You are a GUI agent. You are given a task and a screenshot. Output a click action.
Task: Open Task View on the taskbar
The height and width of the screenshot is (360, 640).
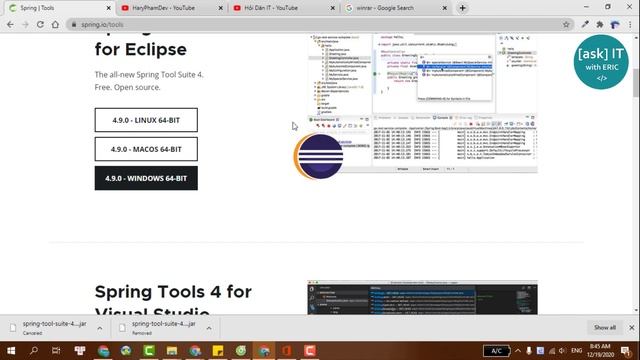[56, 351]
